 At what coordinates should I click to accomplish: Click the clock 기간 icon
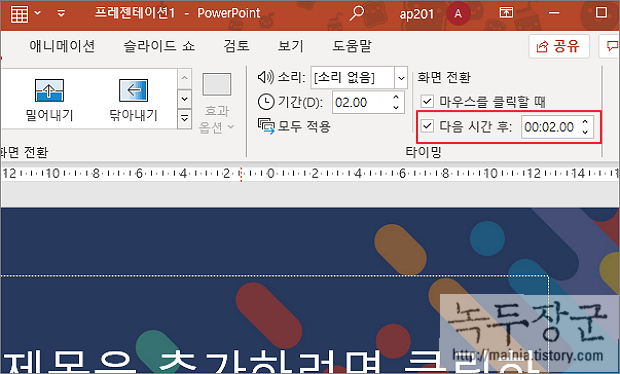tap(266, 102)
